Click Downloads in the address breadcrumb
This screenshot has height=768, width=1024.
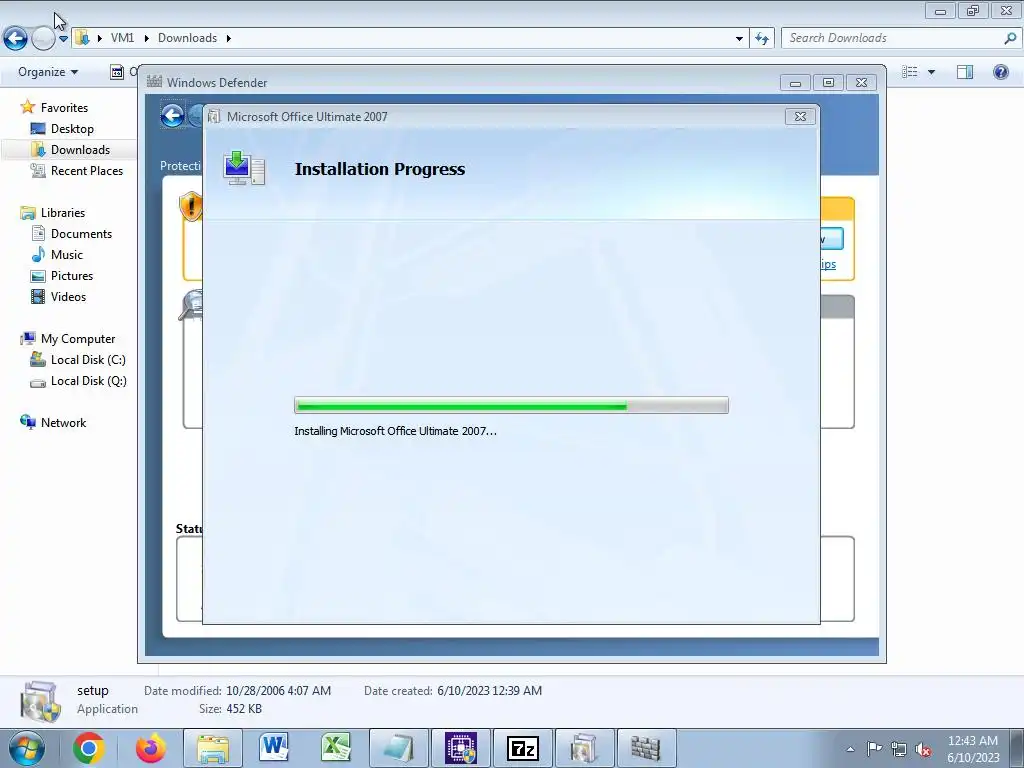187,38
